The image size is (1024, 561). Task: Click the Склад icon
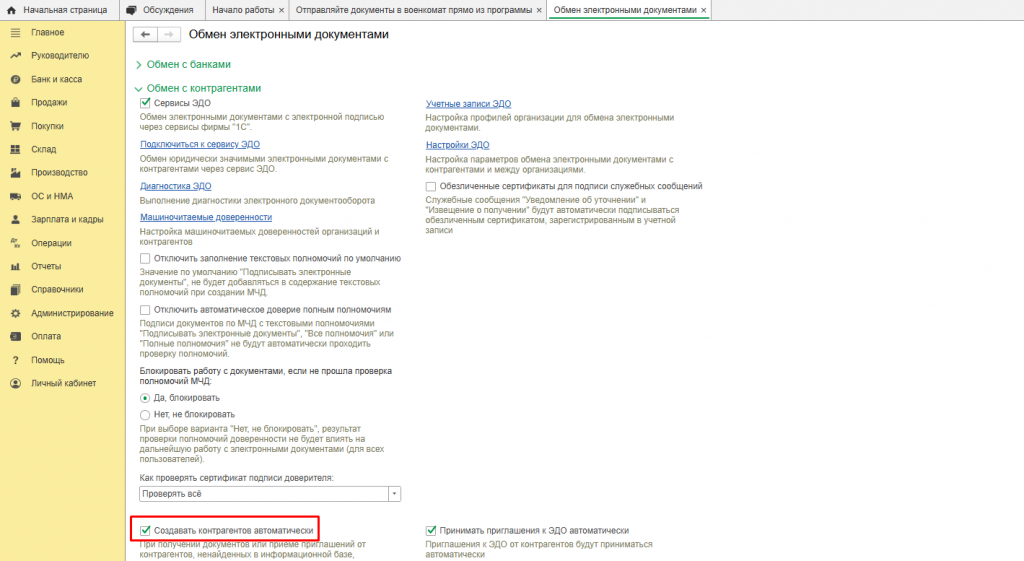pos(16,149)
